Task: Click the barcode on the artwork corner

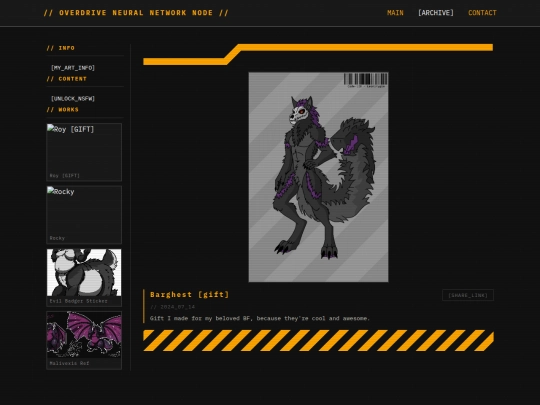Action: 366,80
